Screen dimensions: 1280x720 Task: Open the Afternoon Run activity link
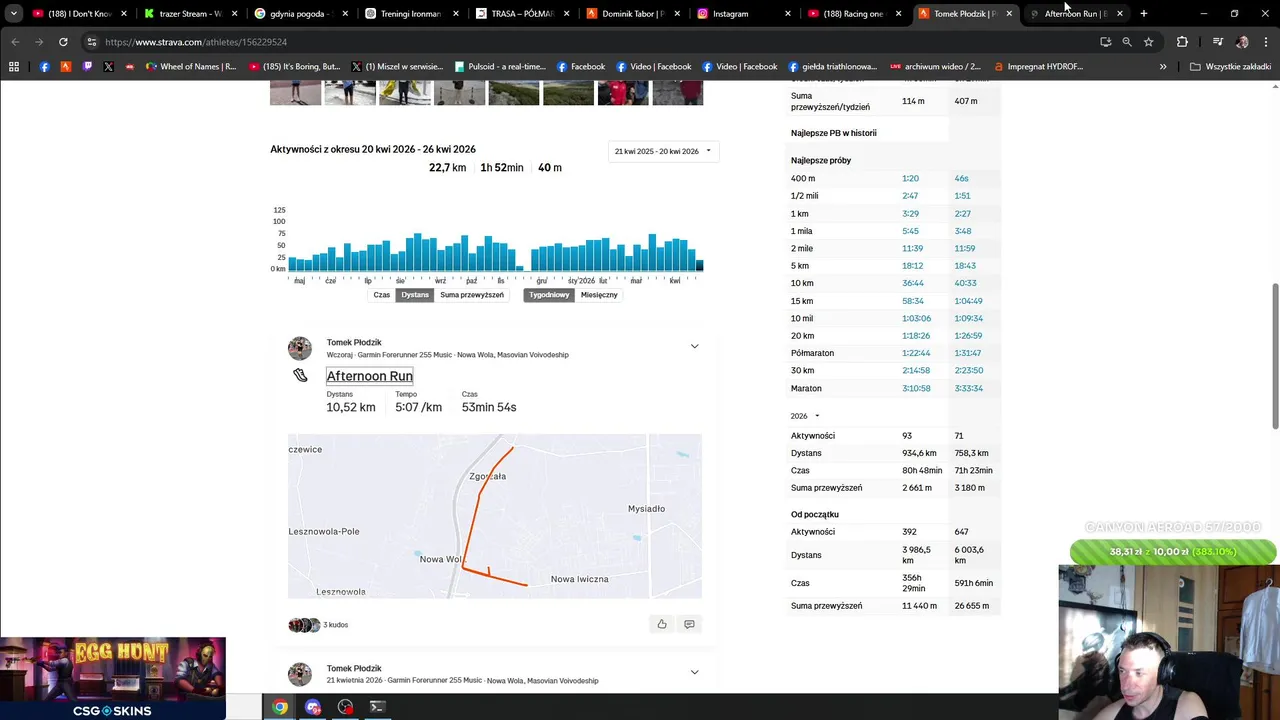click(x=369, y=376)
